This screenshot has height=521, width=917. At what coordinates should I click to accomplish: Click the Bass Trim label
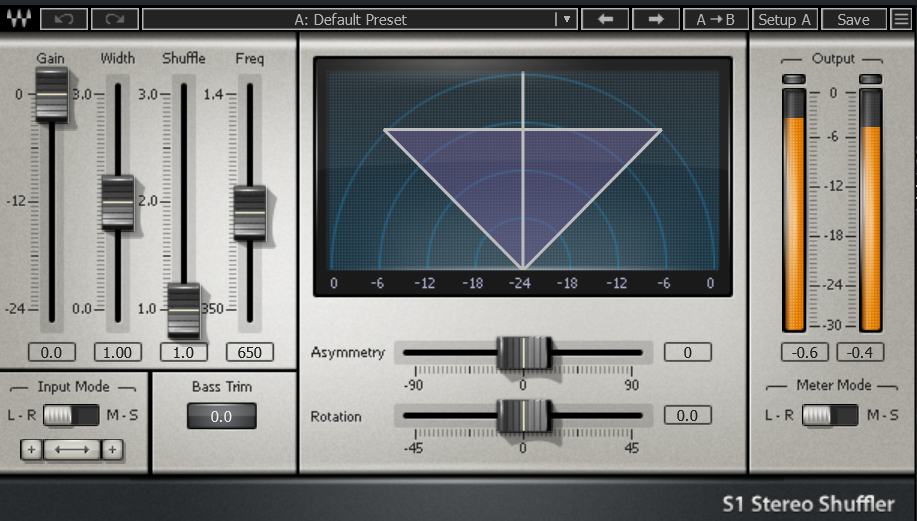222,387
